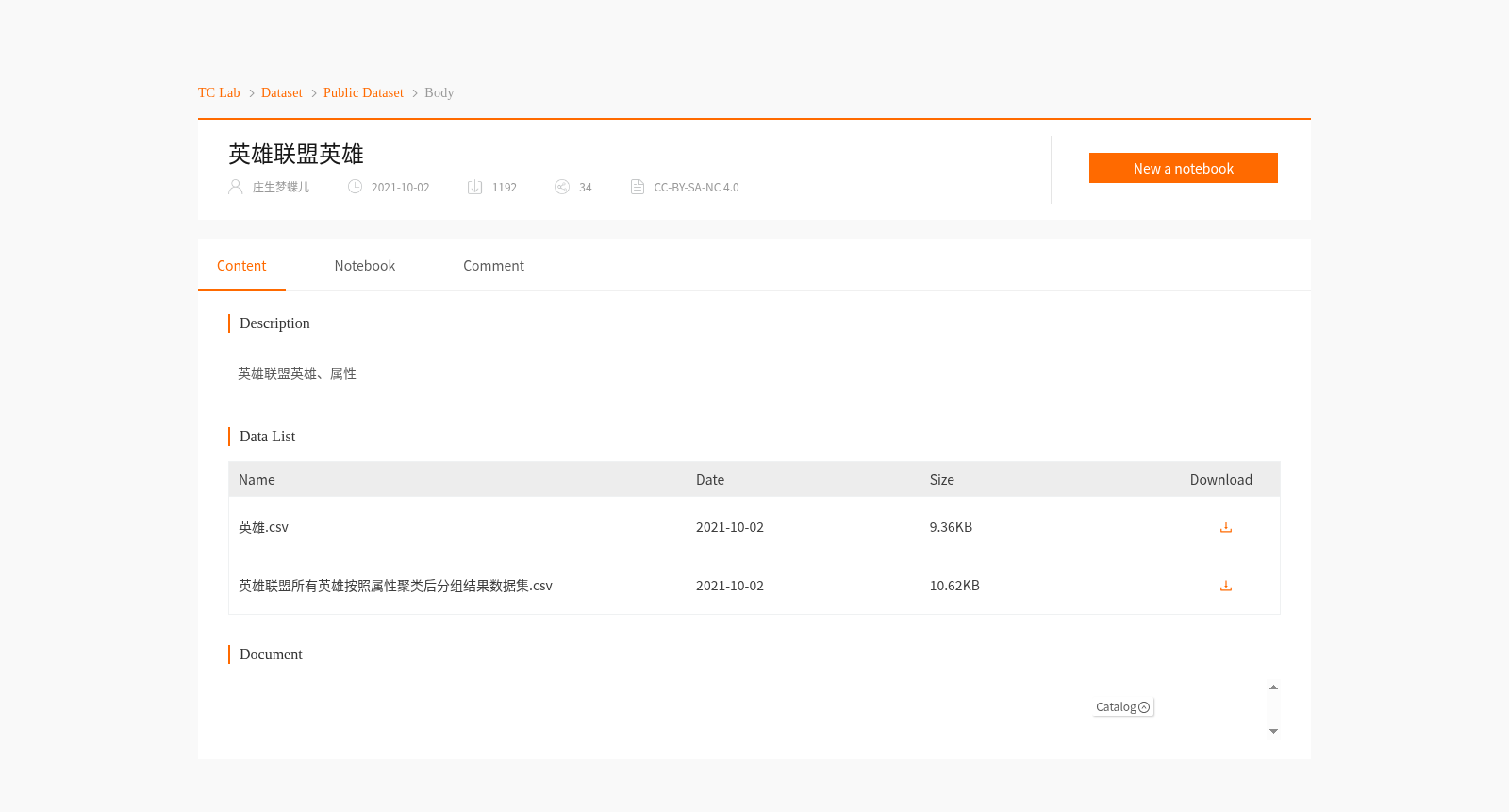The width and height of the screenshot is (1509, 812).
Task: Click the Data List heading
Action: 267,437
